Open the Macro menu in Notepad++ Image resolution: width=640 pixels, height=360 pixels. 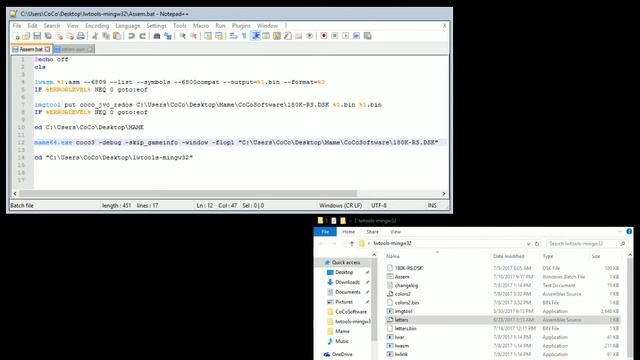click(x=201, y=26)
